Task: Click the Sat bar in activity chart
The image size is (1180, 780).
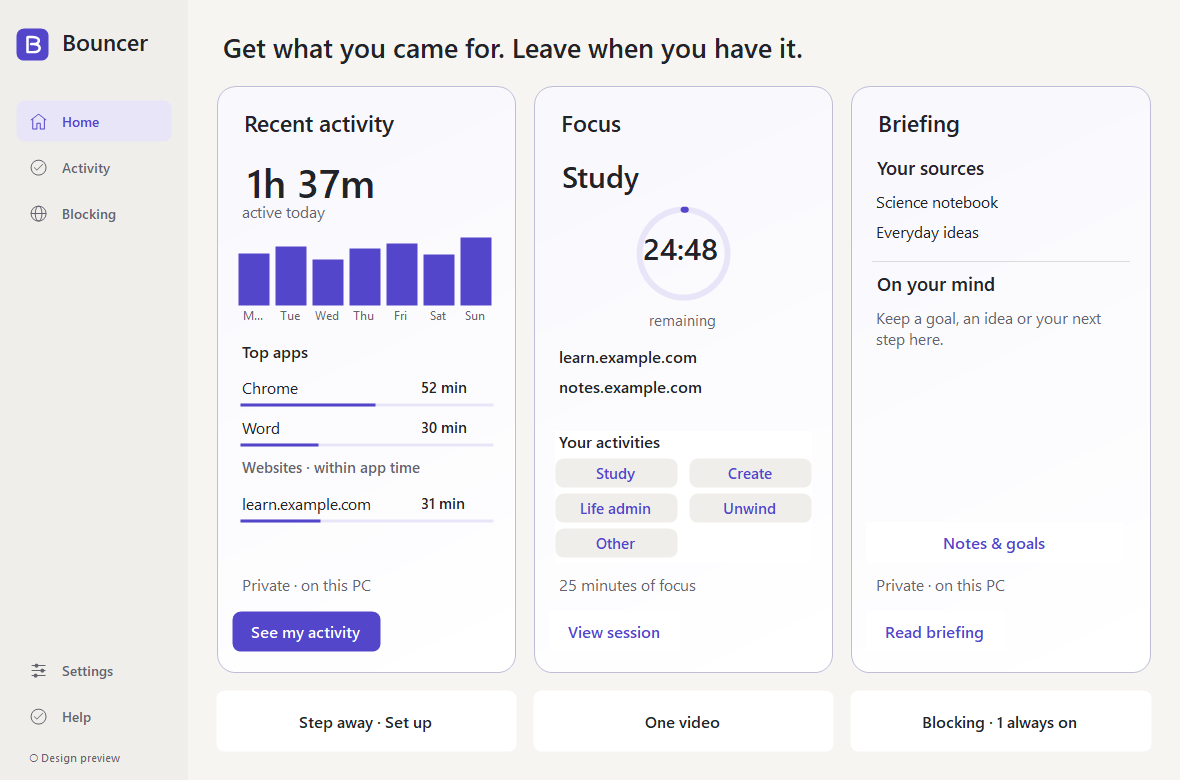Action: pos(439,279)
